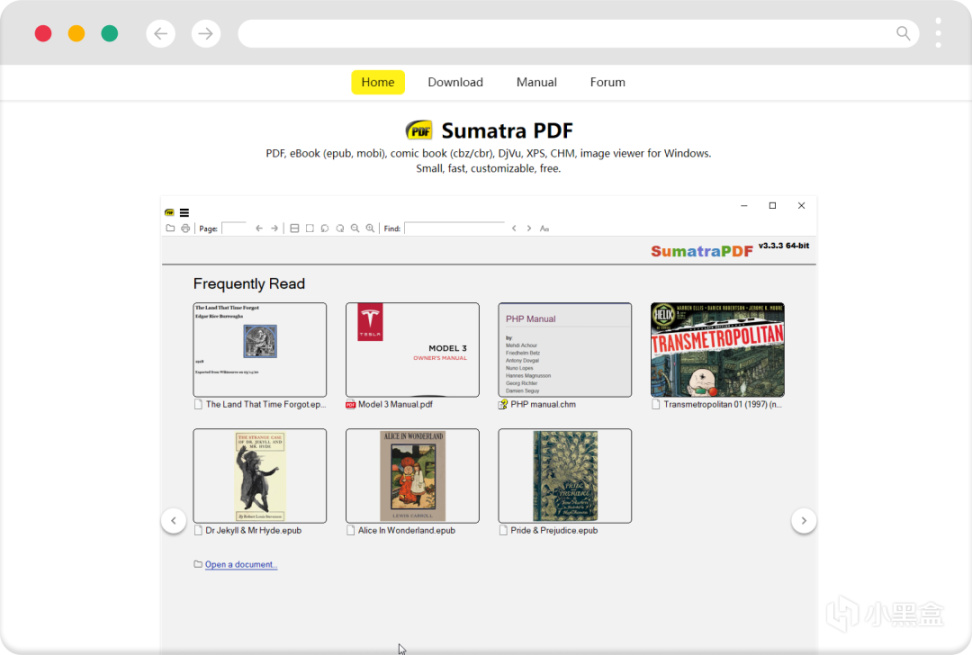Find next match arrow icon
The height and width of the screenshot is (655, 972).
tap(529, 228)
